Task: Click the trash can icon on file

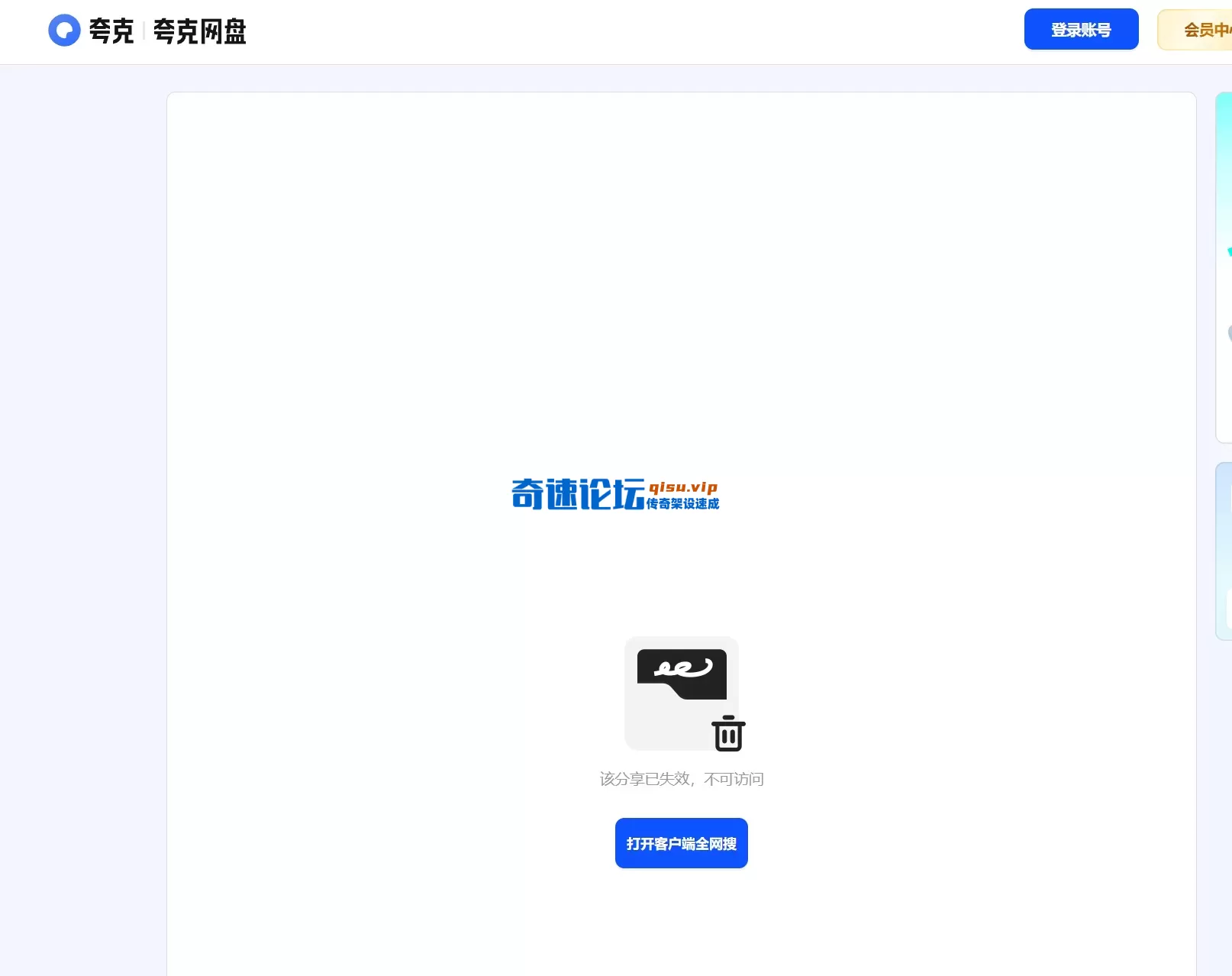Action: click(x=727, y=734)
